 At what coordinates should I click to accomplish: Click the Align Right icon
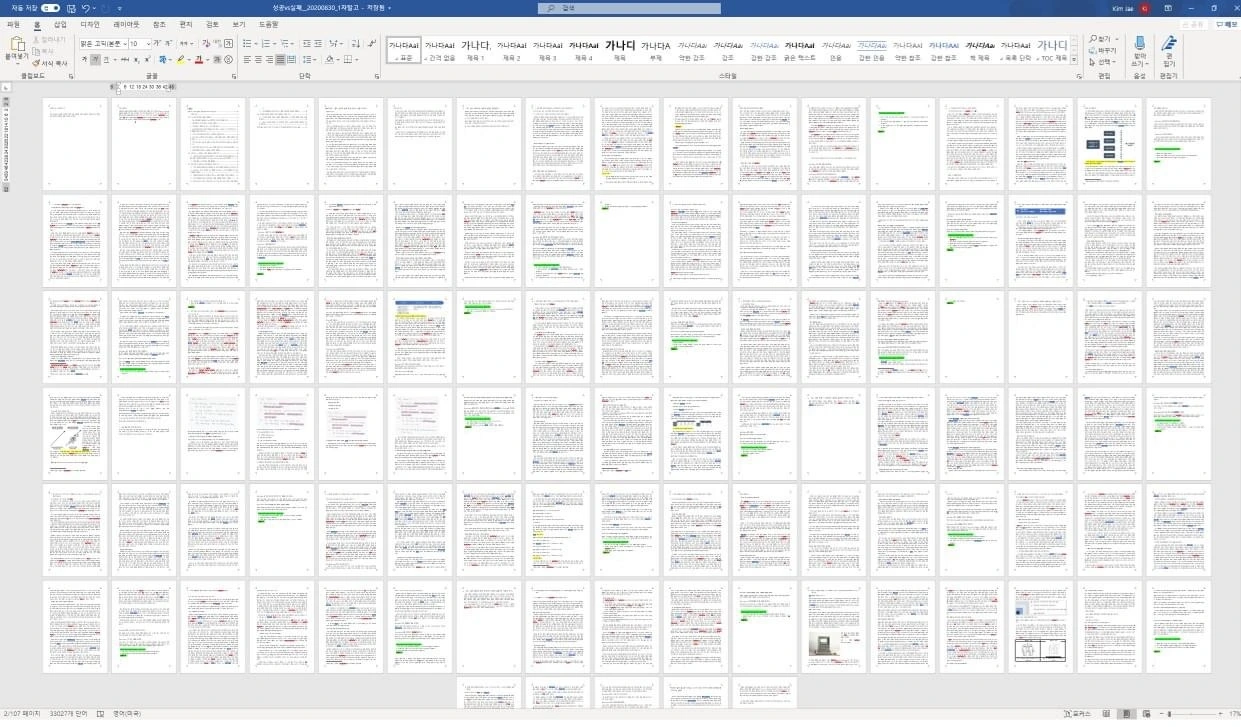point(270,60)
